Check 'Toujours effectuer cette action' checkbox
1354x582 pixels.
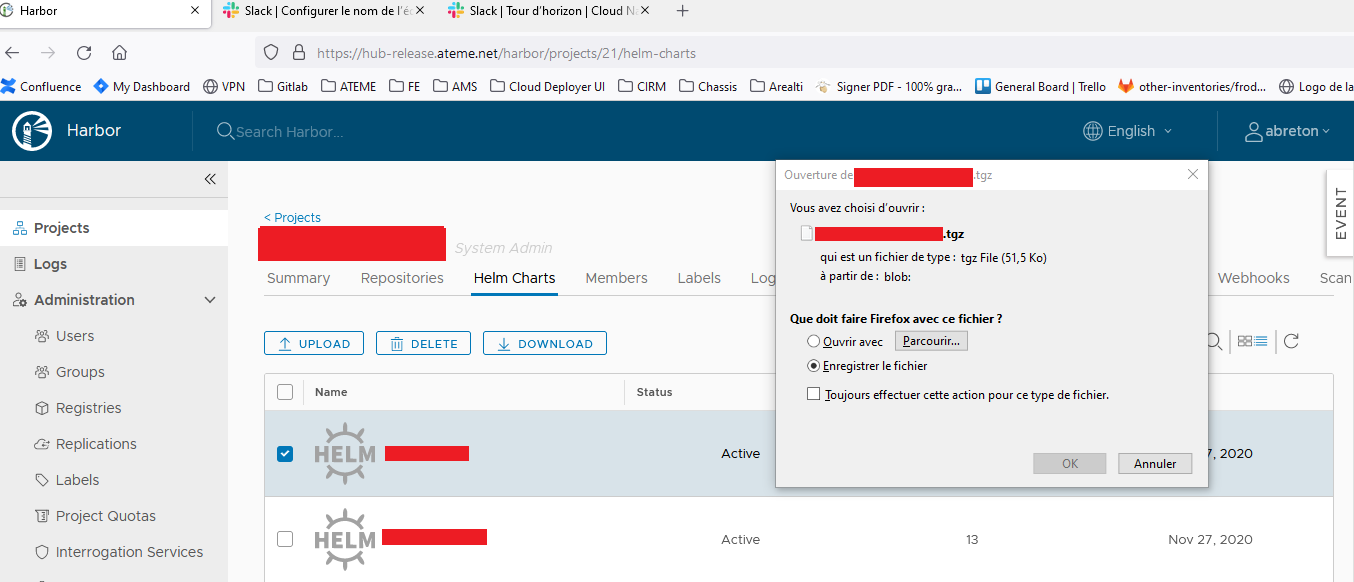pyautogui.click(x=813, y=395)
